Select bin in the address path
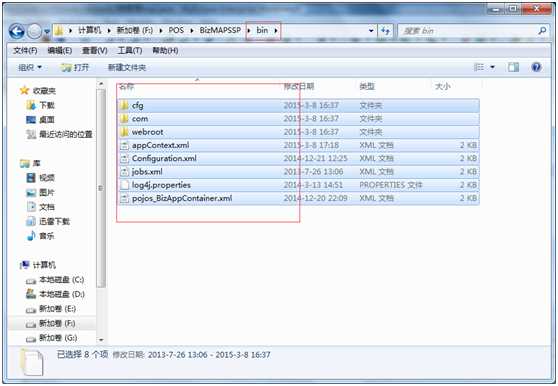Viewport: 558px width, 386px height. [x=262, y=31]
